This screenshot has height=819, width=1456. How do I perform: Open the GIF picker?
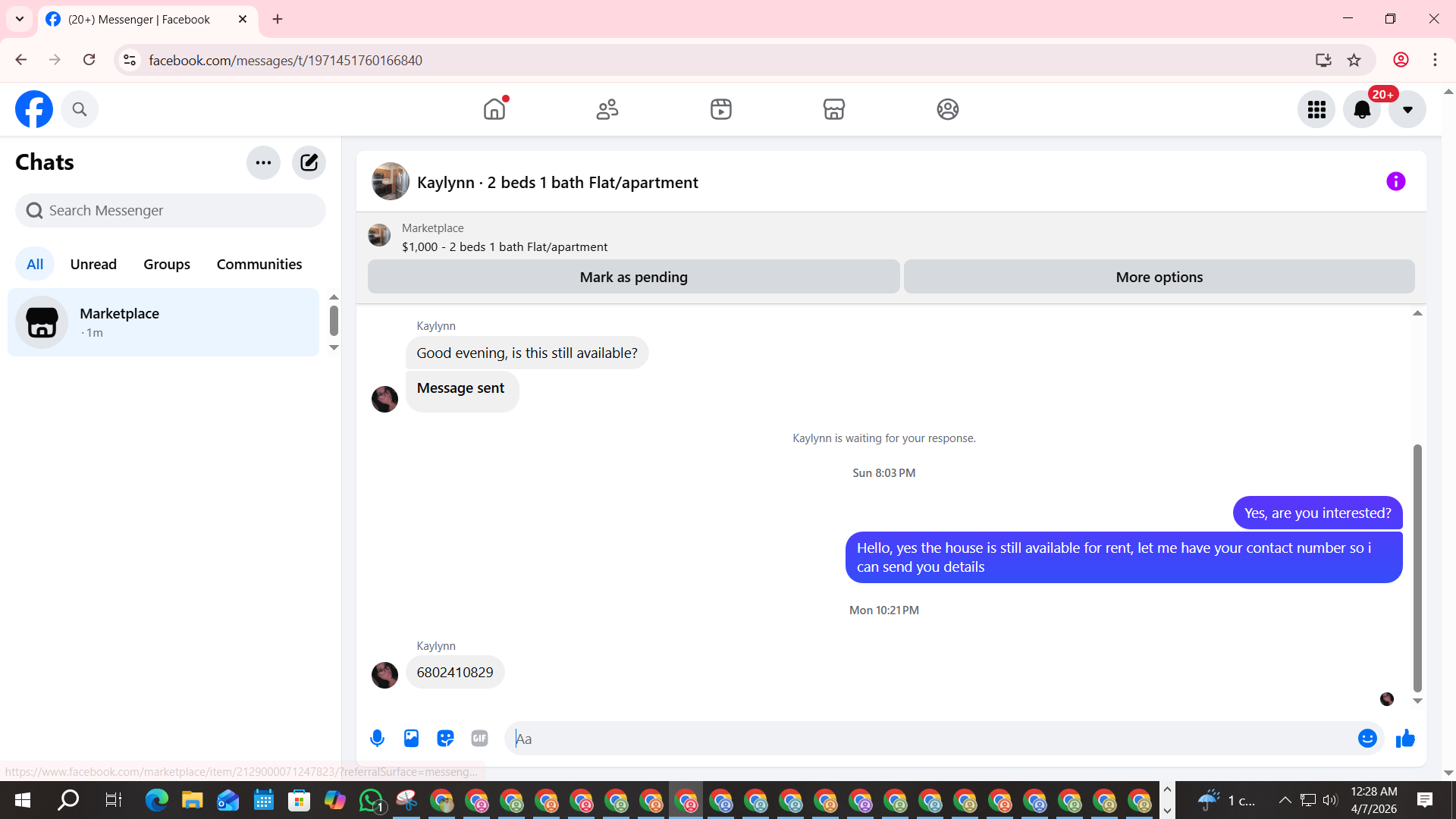479,738
